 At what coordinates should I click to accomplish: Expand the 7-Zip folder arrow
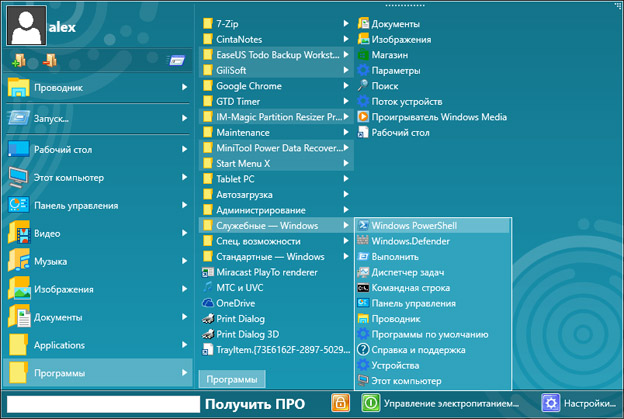[346, 23]
